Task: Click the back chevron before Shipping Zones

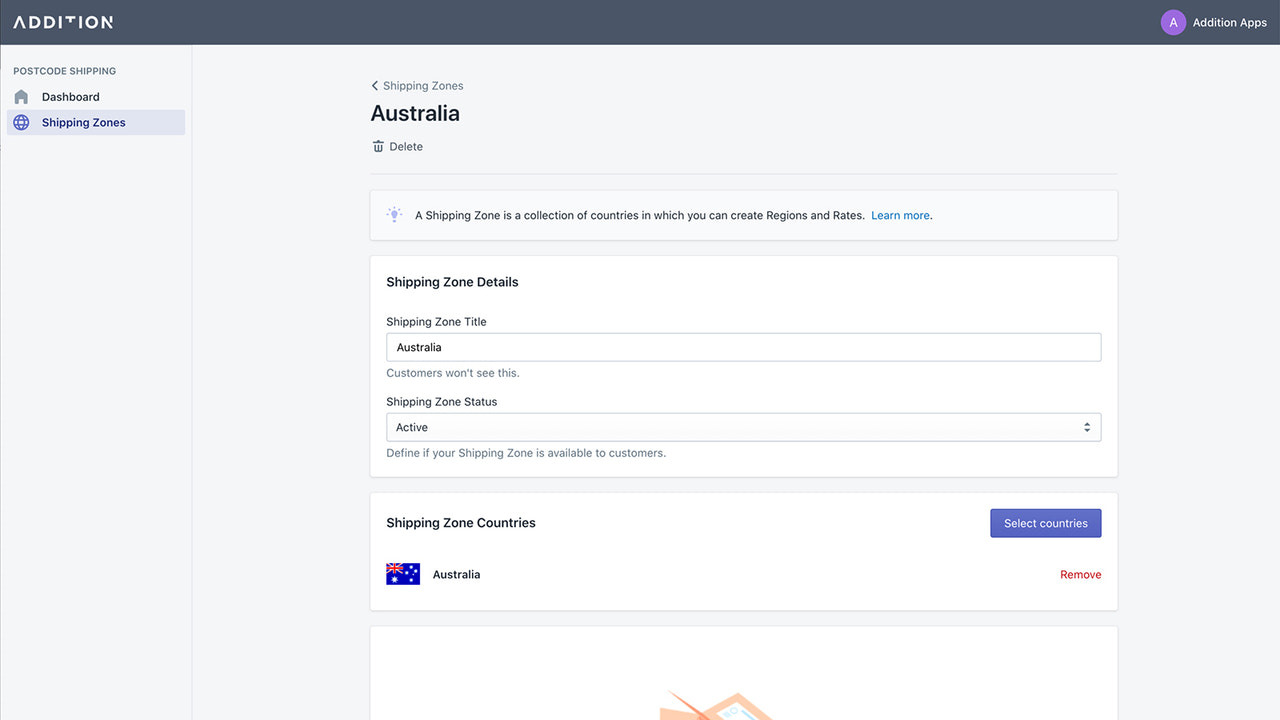Action: point(375,85)
